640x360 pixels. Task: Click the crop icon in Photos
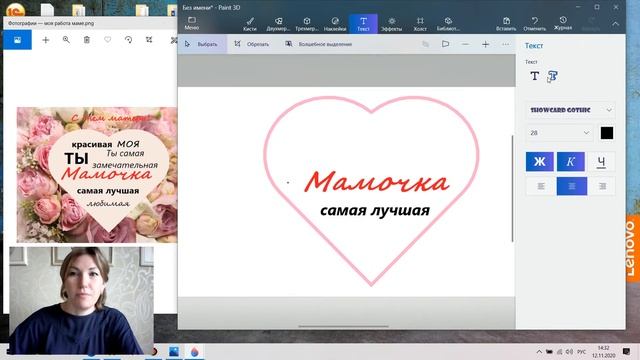pyautogui.click(x=149, y=40)
